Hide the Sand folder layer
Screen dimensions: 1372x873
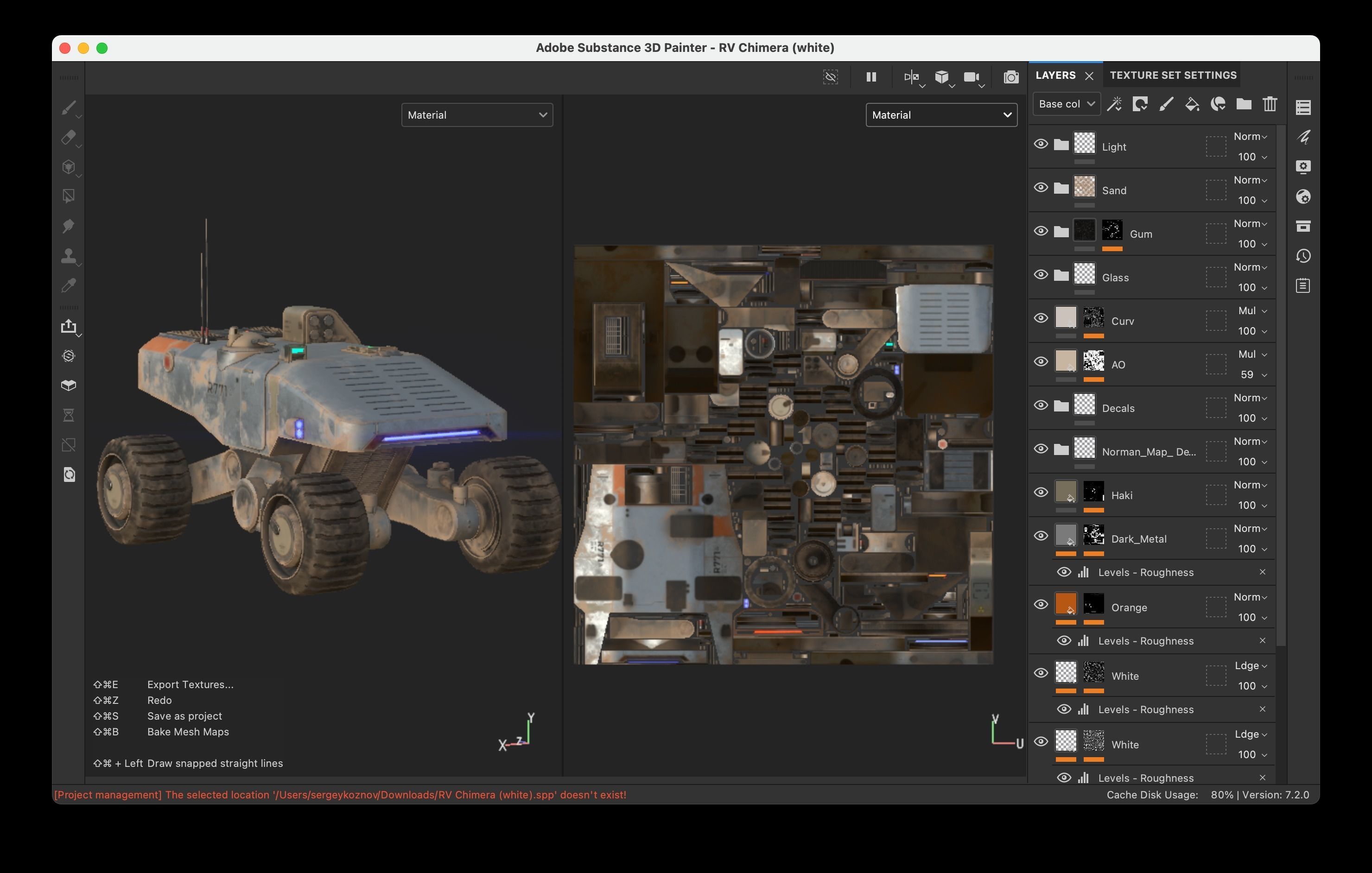[x=1041, y=187]
